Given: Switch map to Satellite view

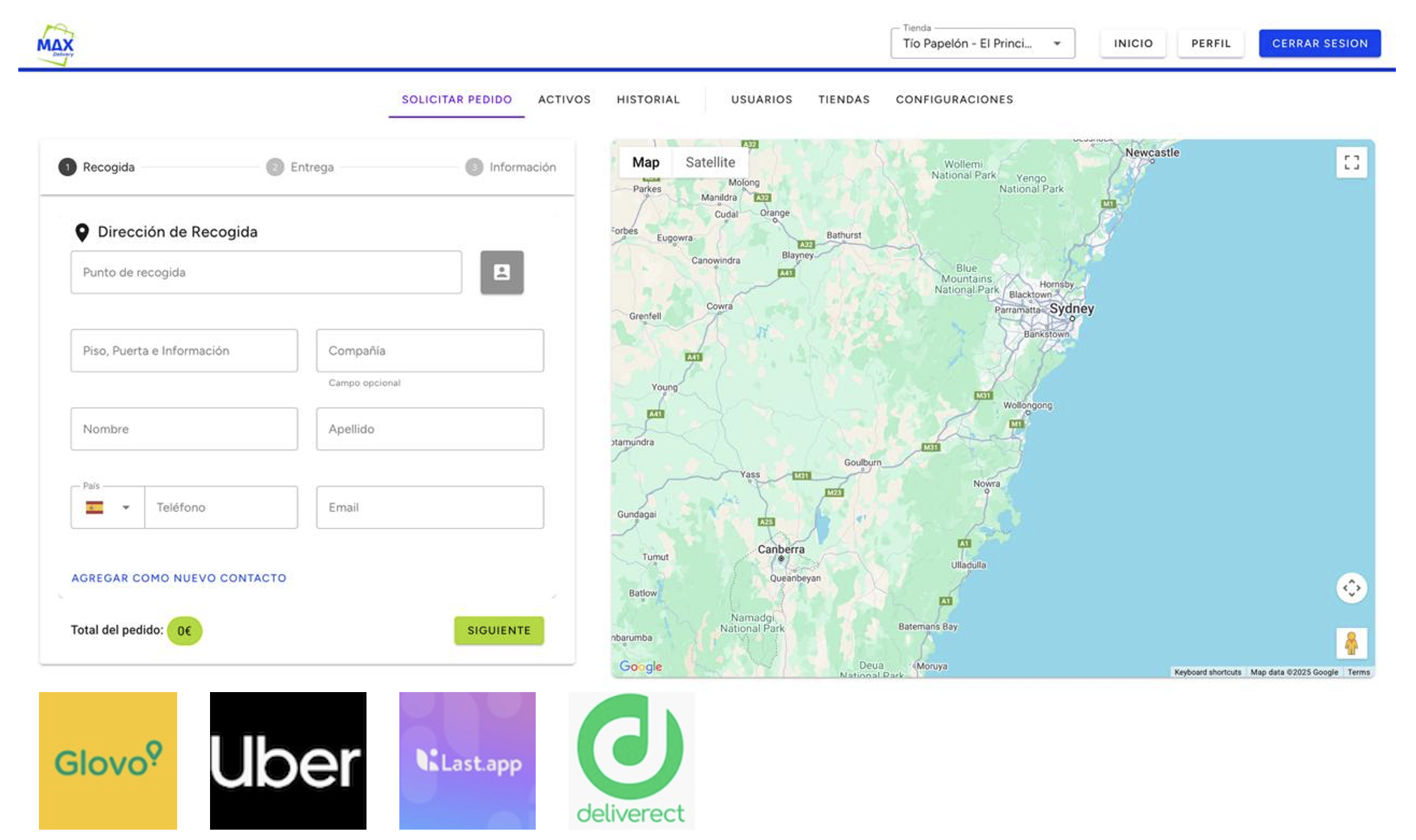Looking at the screenshot, I should click(710, 163).
